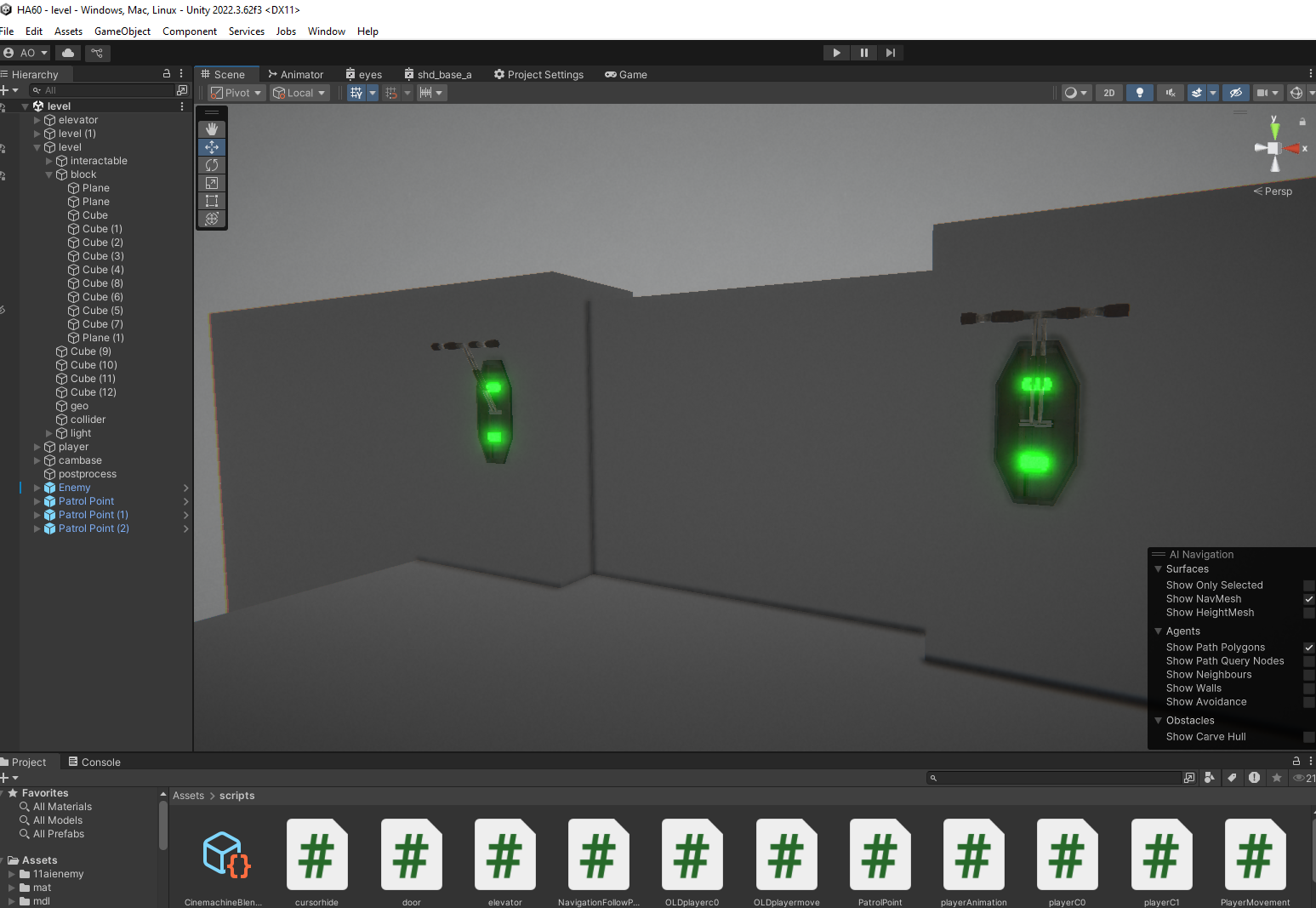Switch to the Console tab
This screenshot has height=908, width=1316.
click(x=94, y=762)
